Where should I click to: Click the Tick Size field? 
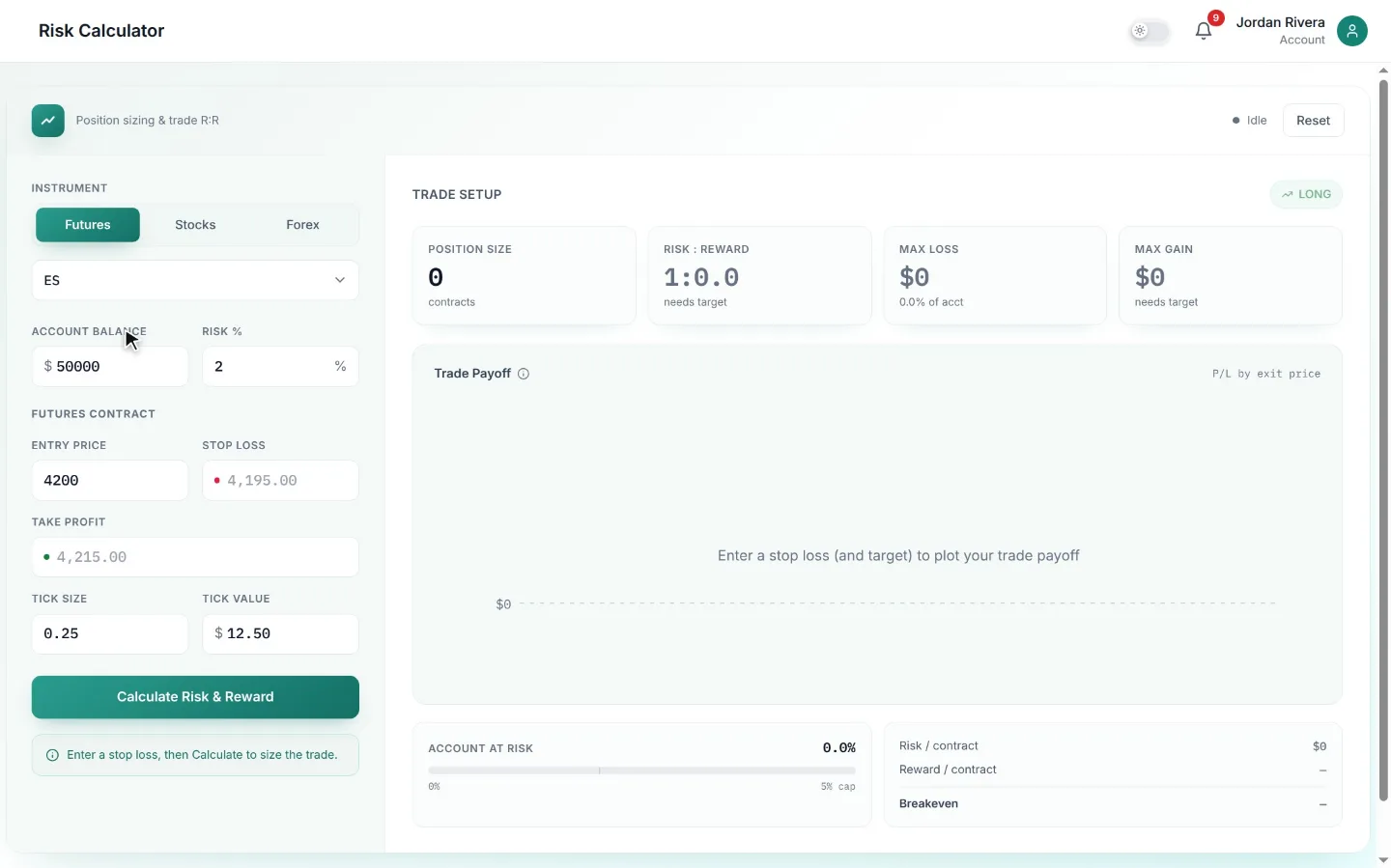coord(110,634)
